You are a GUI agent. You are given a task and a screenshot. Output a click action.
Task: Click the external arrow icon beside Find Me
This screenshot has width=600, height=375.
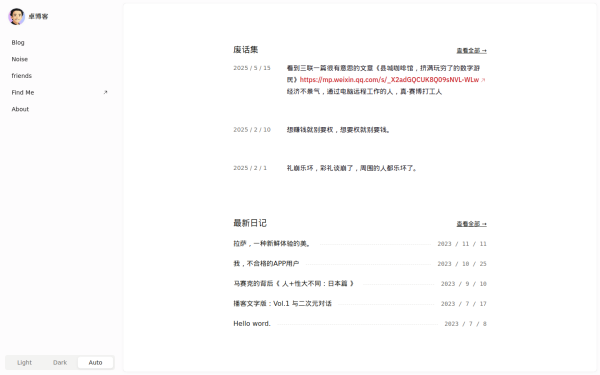106,92
